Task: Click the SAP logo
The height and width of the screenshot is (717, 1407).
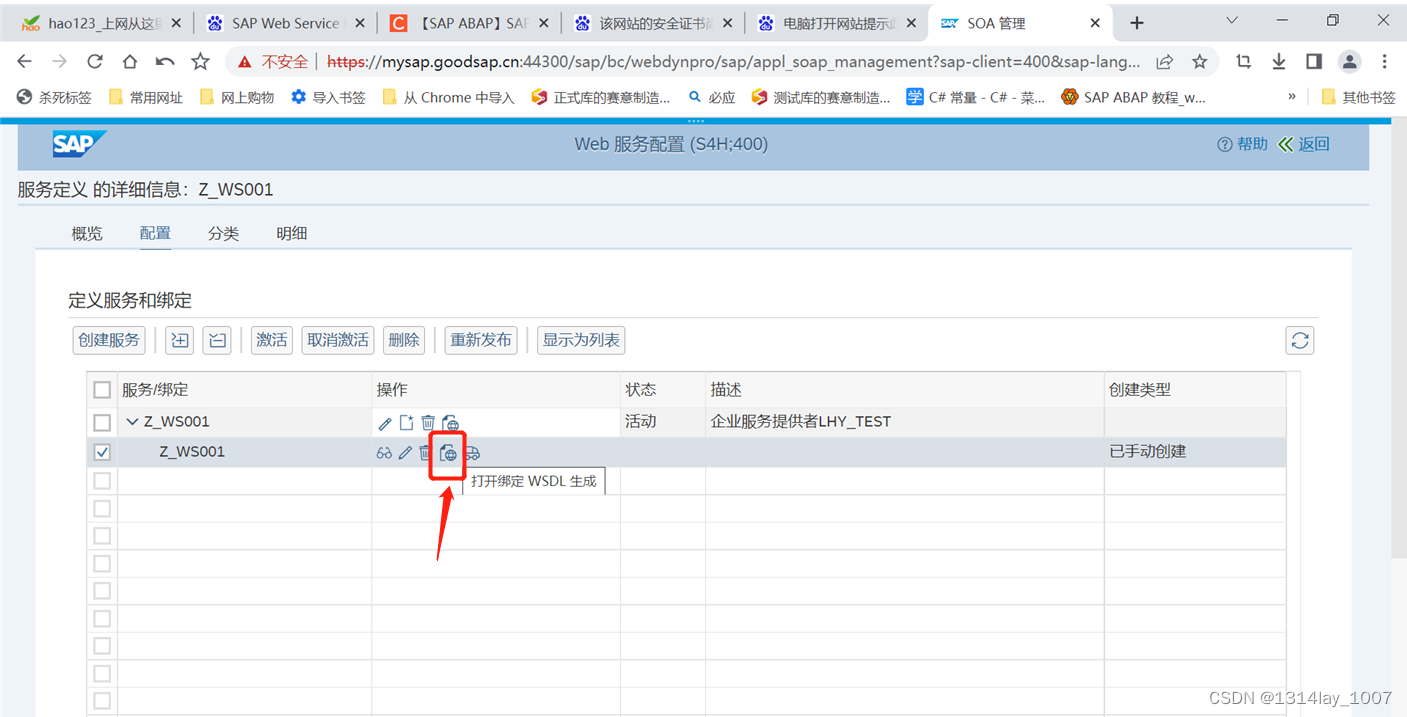Action: (79, 144)
